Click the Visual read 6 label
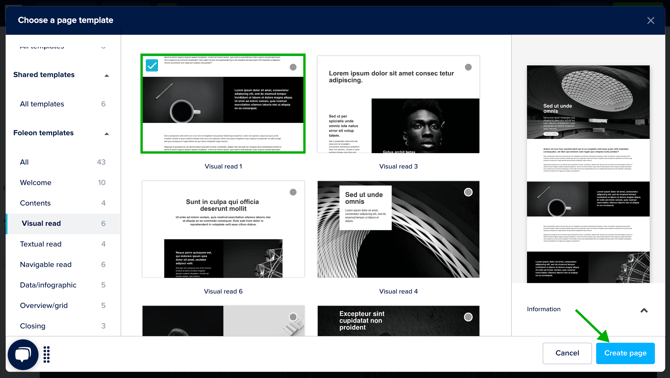This screenshot has width=670, height=378. 223,291
